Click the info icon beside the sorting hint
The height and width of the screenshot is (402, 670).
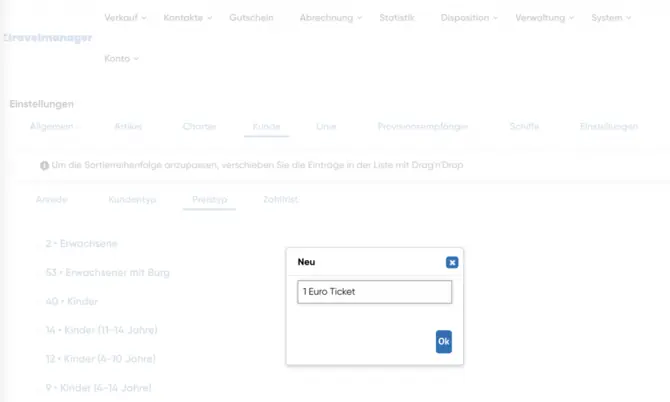pos(44,165)
